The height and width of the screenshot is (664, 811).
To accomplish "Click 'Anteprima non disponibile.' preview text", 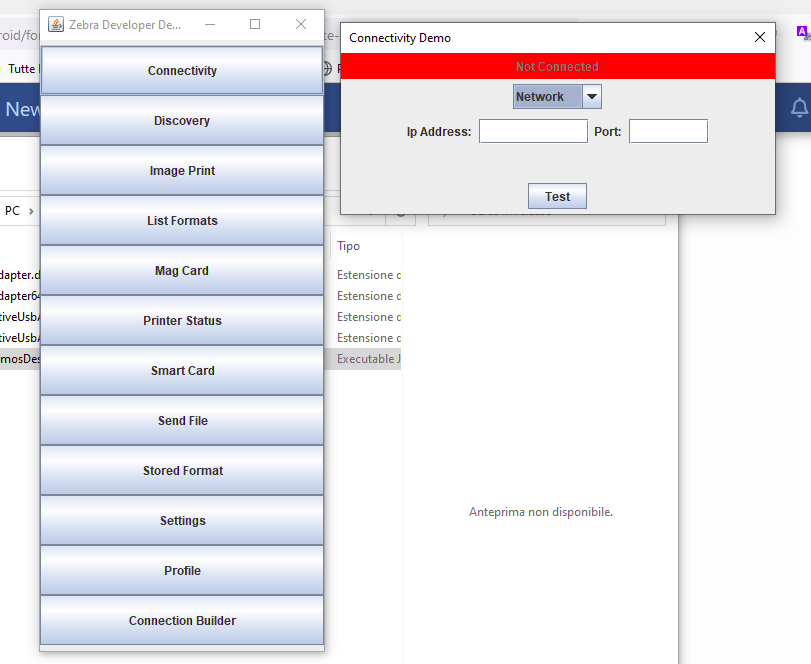I will pos(540,512).
